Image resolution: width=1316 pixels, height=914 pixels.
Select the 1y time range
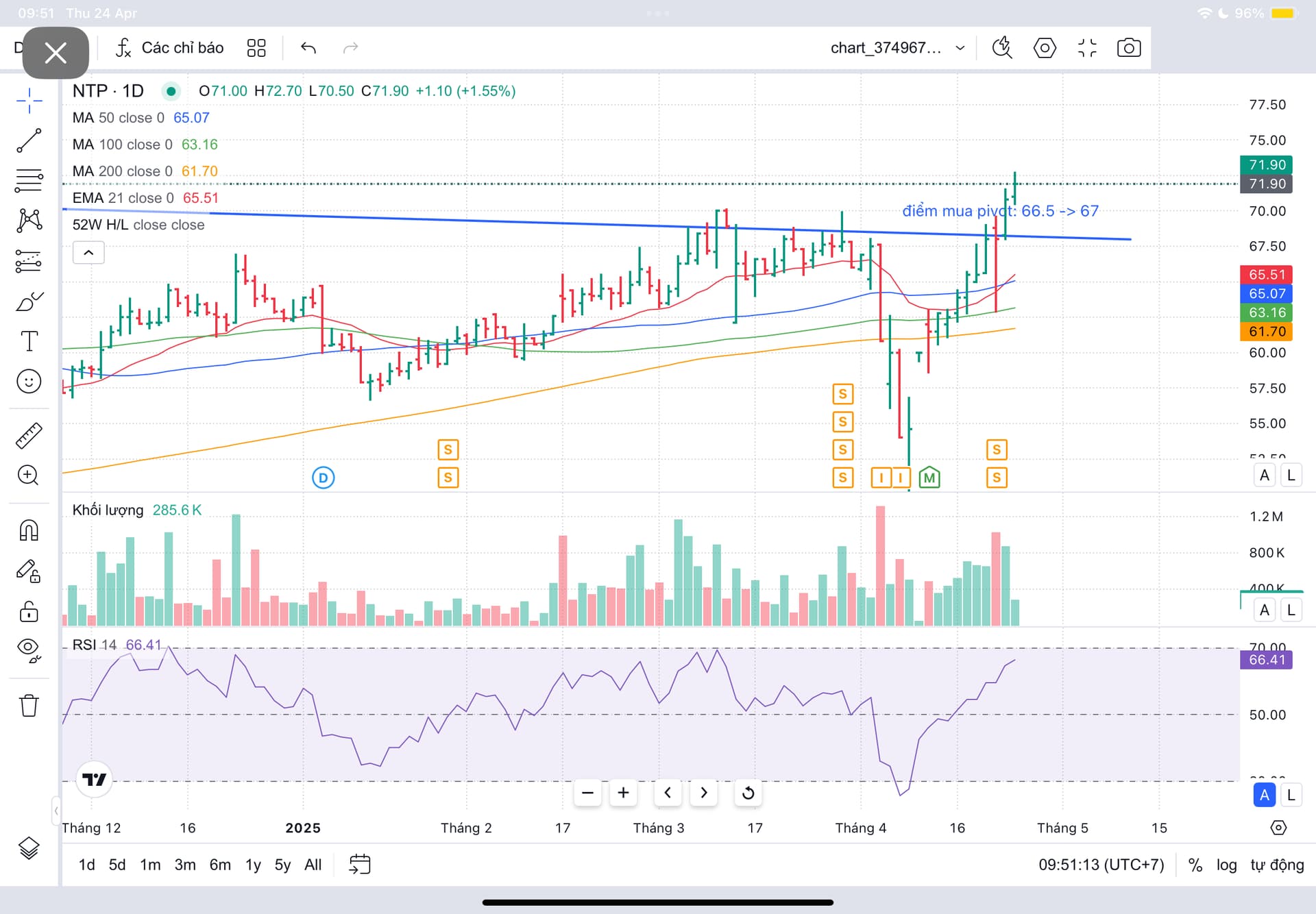(253, 865)
